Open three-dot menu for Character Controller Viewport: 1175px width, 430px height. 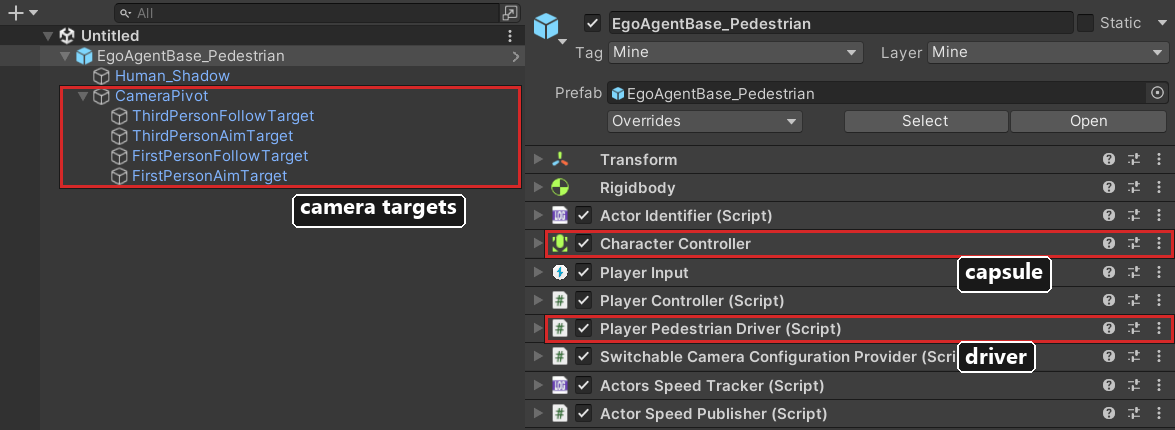tap(1159, 243)
